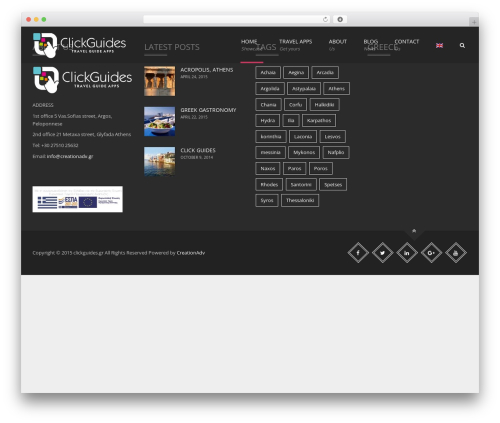Select the korinthia tag
The width and height of the screenshot is (500, 423).
[271, 136]
